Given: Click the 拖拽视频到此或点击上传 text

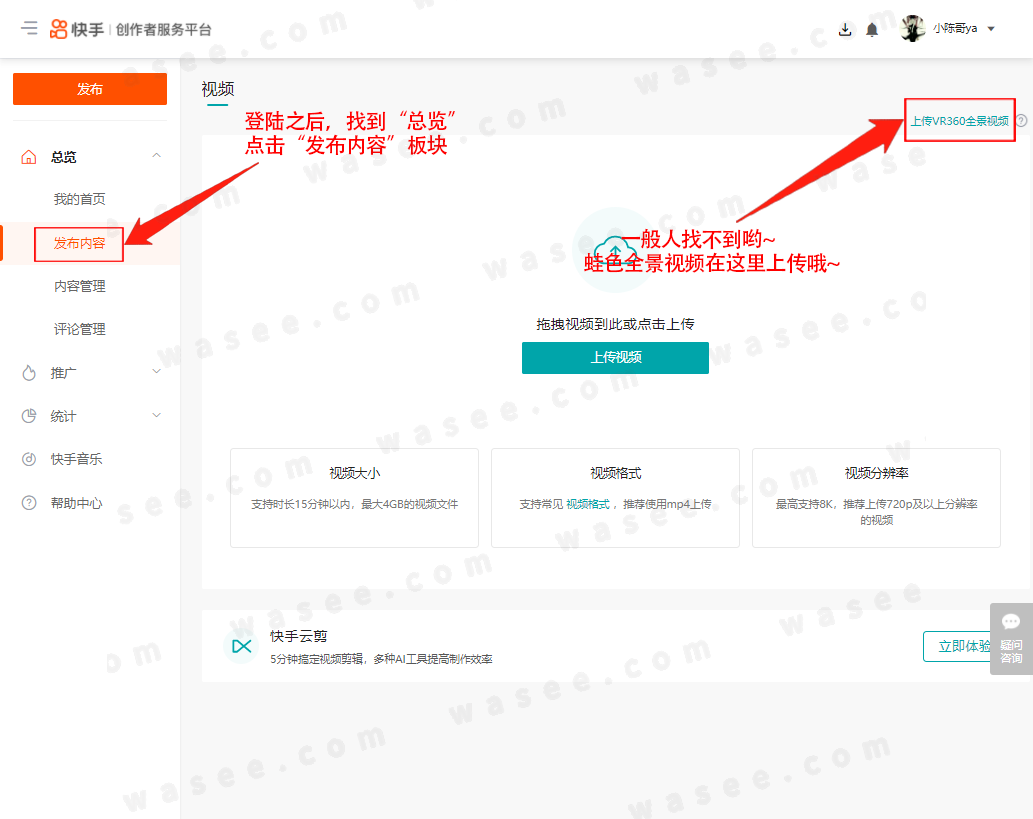Looking at the screenshot, I should click(x=615, y=324).
